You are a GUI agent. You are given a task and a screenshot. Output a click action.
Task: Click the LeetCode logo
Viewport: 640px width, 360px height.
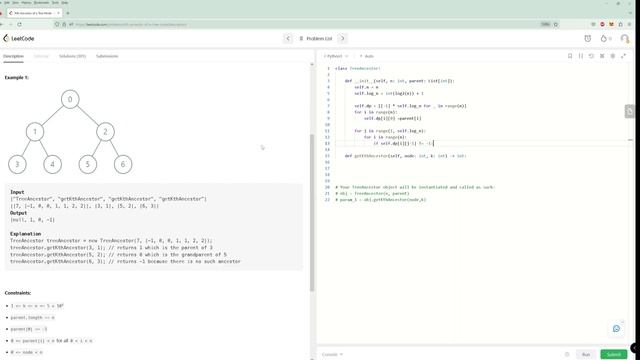[x=19, y=38]
